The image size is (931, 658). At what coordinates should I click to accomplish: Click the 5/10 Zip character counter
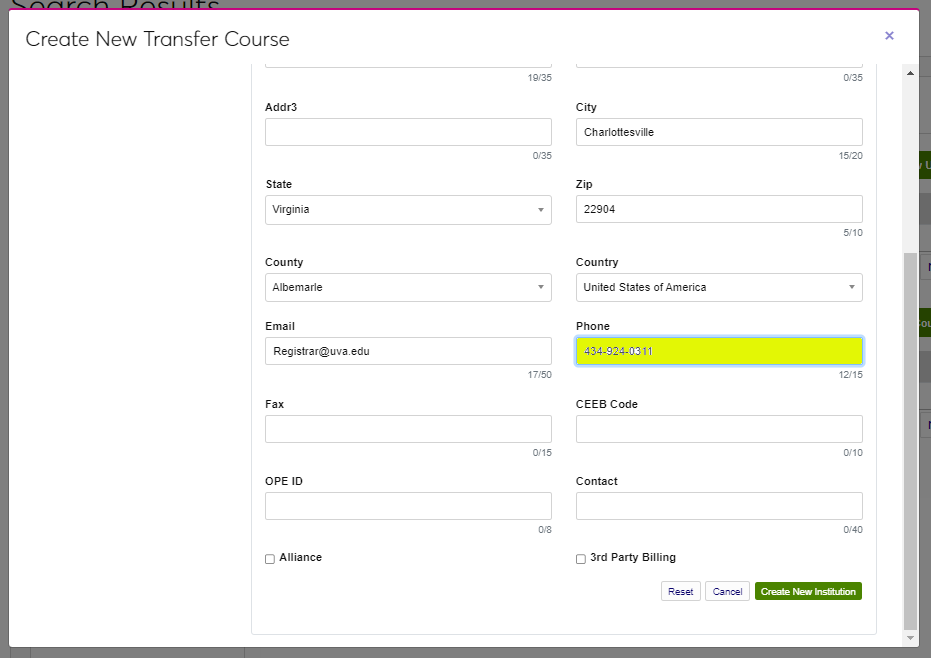[x=853, y=233]
